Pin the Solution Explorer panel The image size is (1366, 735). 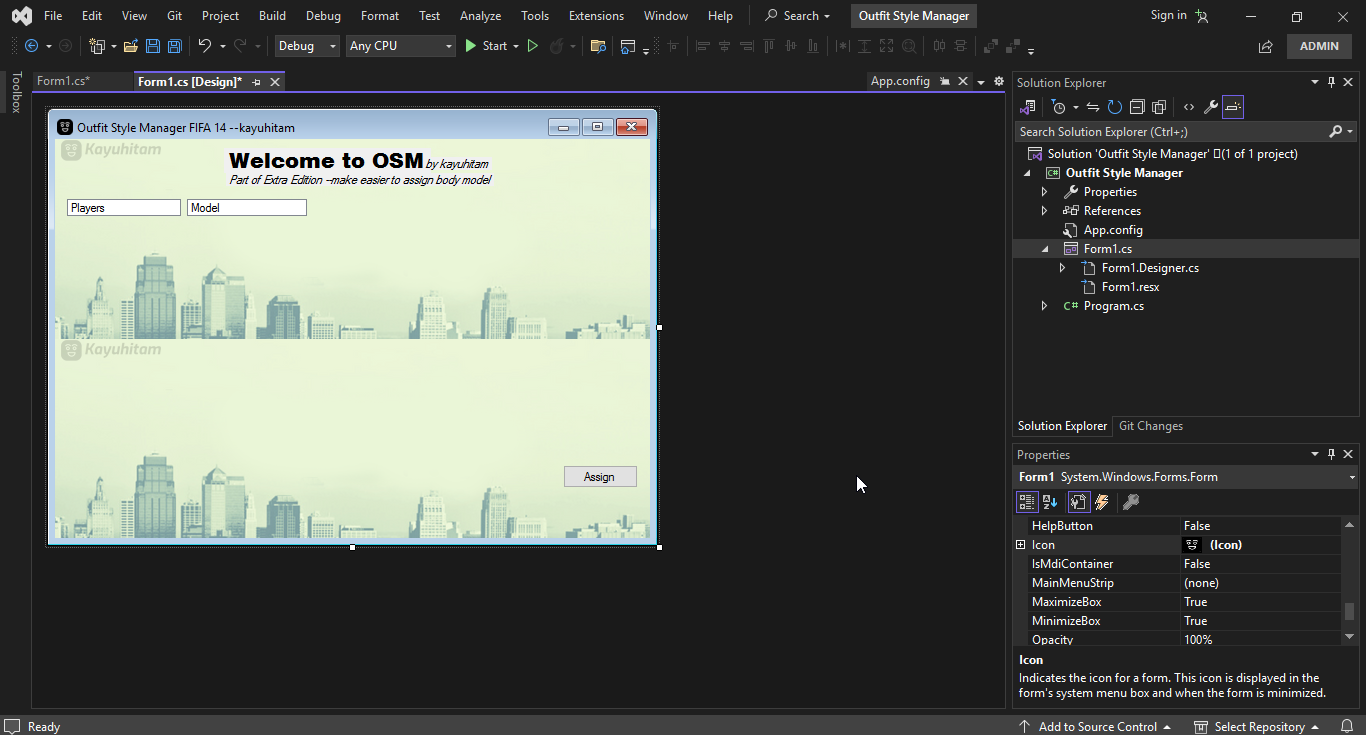1331,83
